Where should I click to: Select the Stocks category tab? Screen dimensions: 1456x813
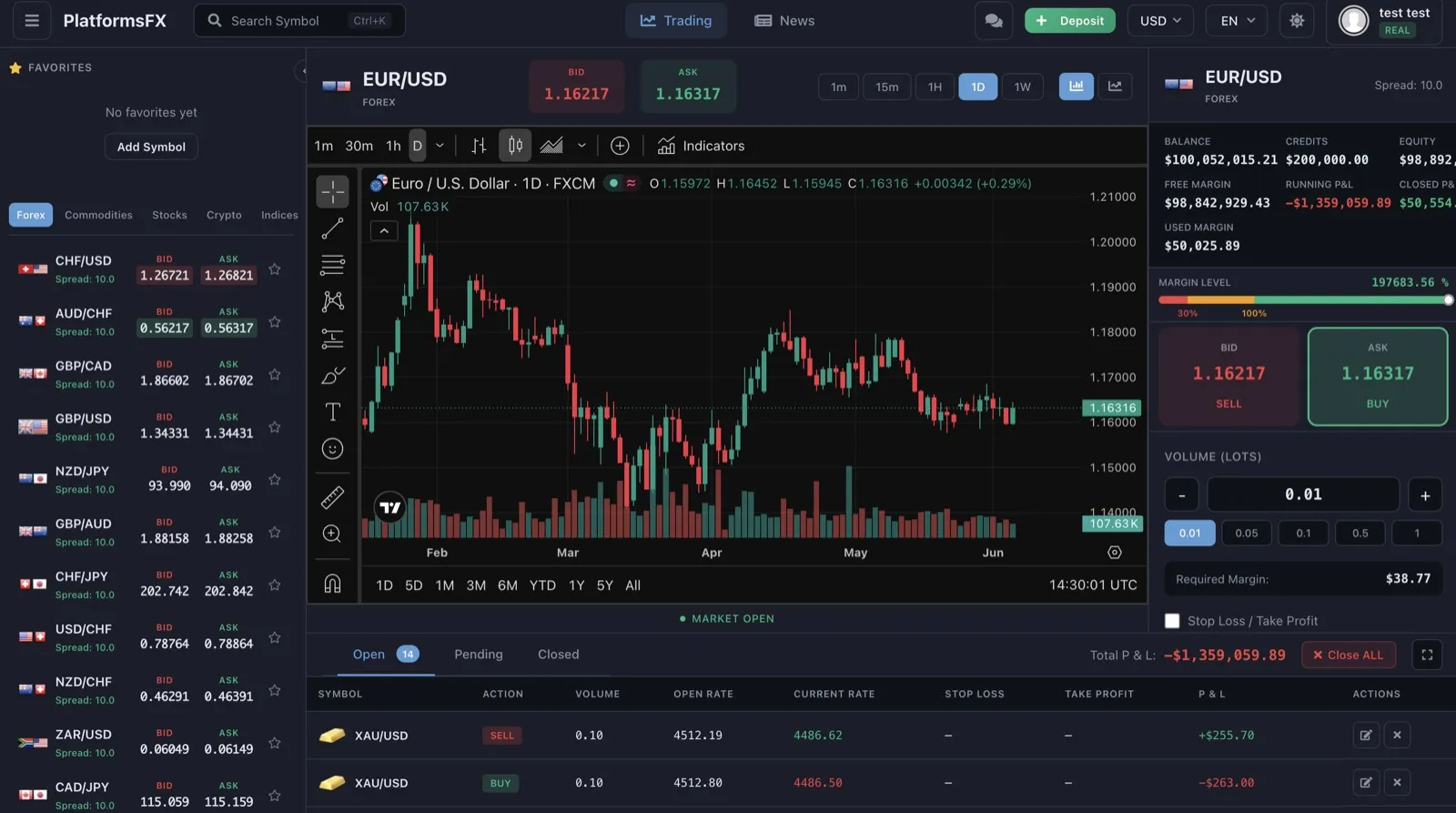[x=169, y=215]
